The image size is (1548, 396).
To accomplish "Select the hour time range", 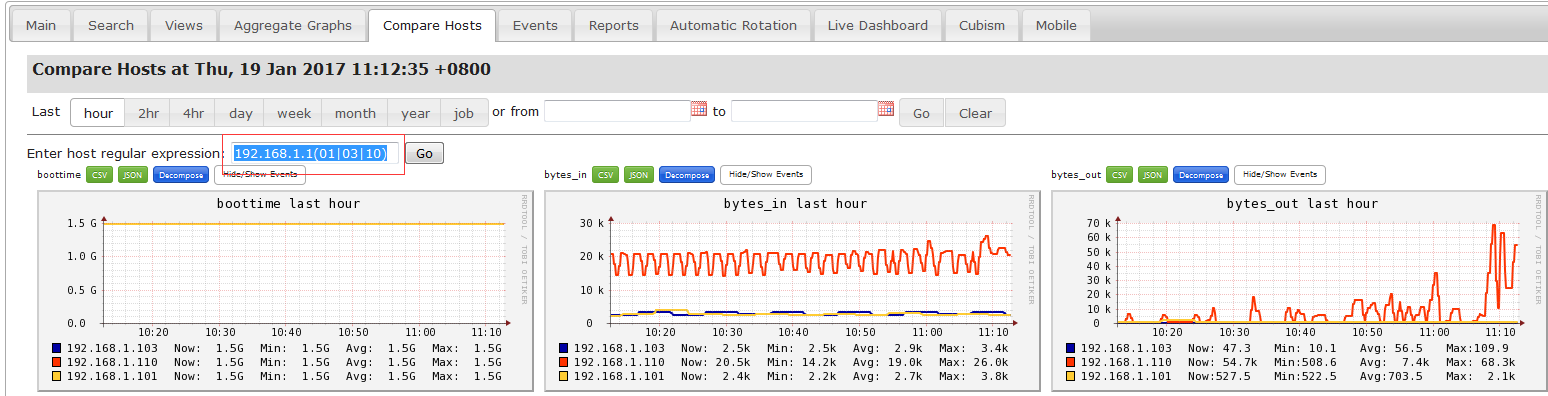I will [x=98, y=113].
